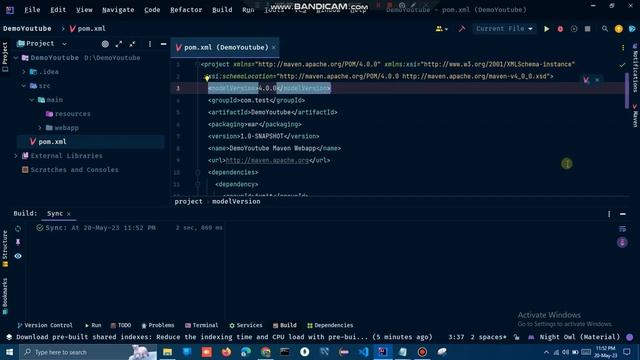Click the maven.apache.org URL link in editor
Screen dimensions: 640x360
tap(267, 160)
